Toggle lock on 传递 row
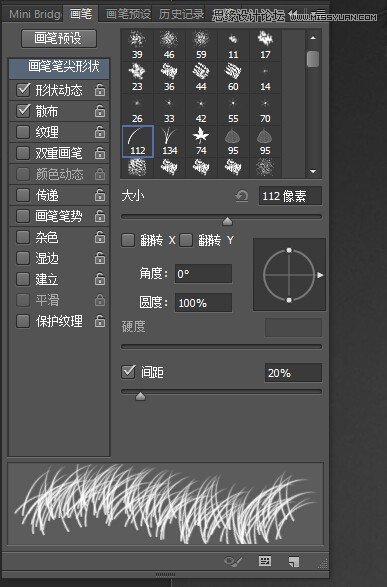 pos(100,195)
